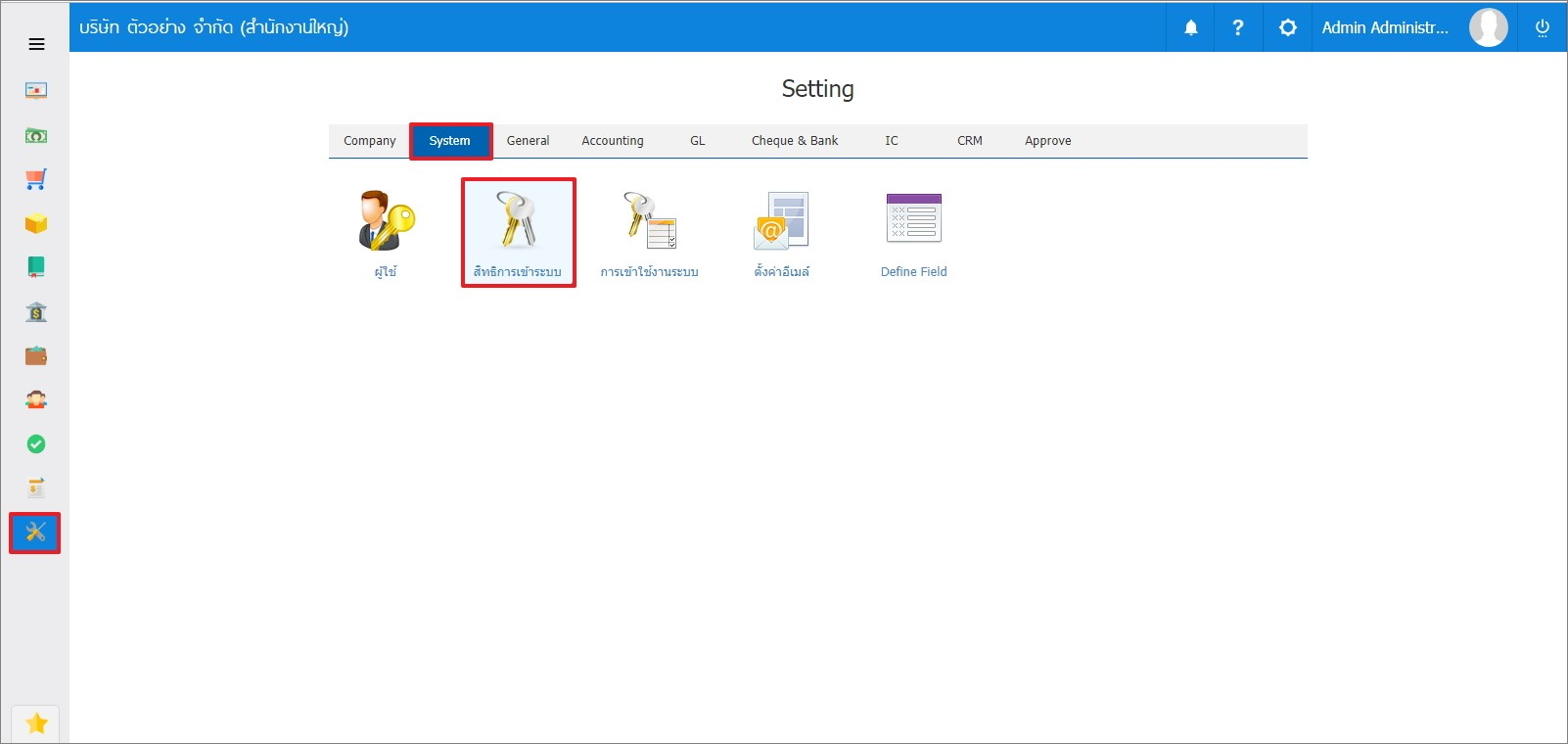Image resolution: width=1568 pixels, height=744 pixels.
Task: Click the ตั้งค่าอีเมล์ text label
Action: tap(781, 272)
